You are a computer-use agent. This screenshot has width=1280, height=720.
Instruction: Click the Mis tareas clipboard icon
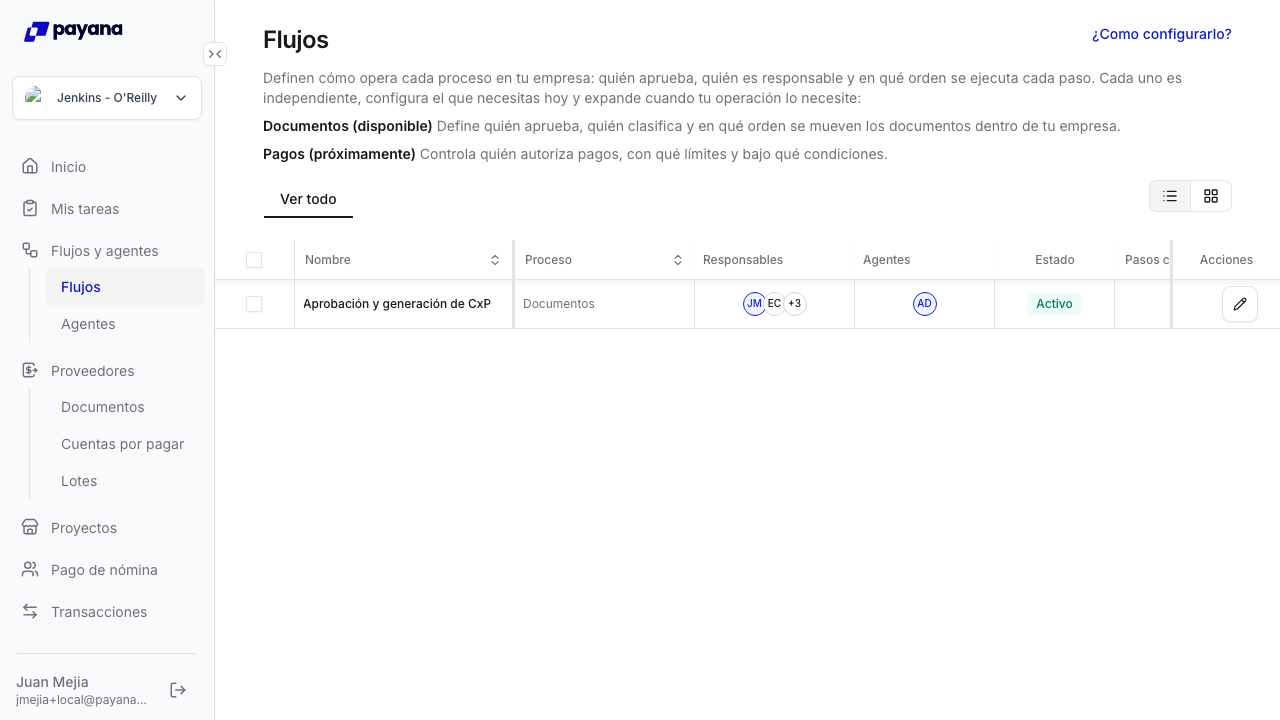(x=30, y=209)
